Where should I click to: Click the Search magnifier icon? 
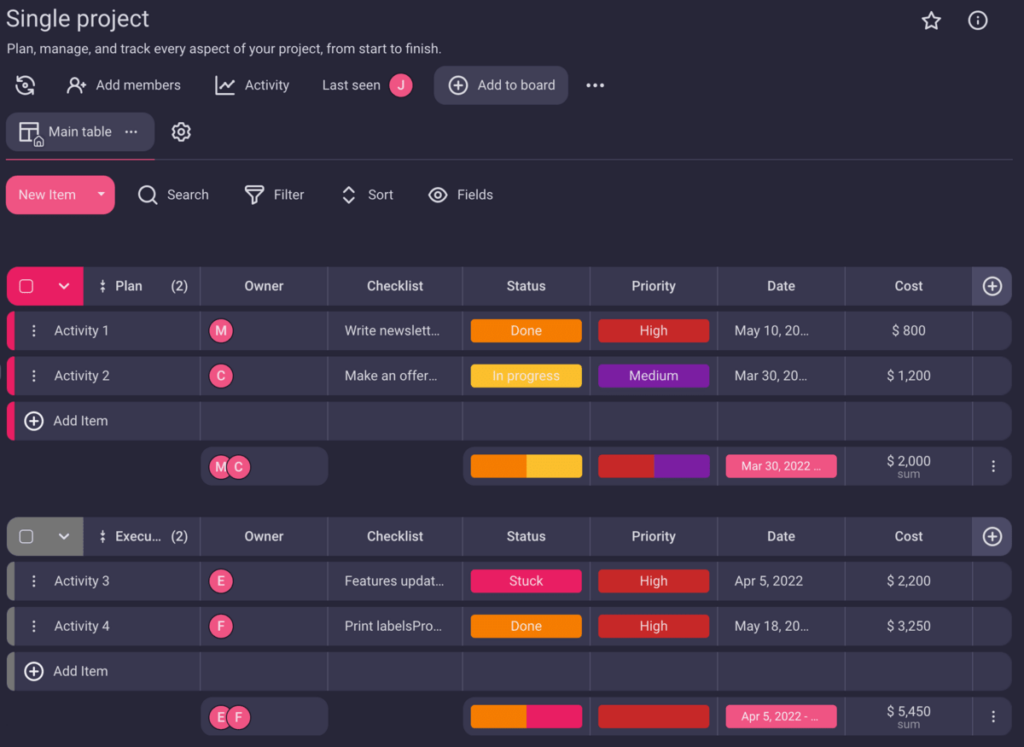click(x=148, y=195)
